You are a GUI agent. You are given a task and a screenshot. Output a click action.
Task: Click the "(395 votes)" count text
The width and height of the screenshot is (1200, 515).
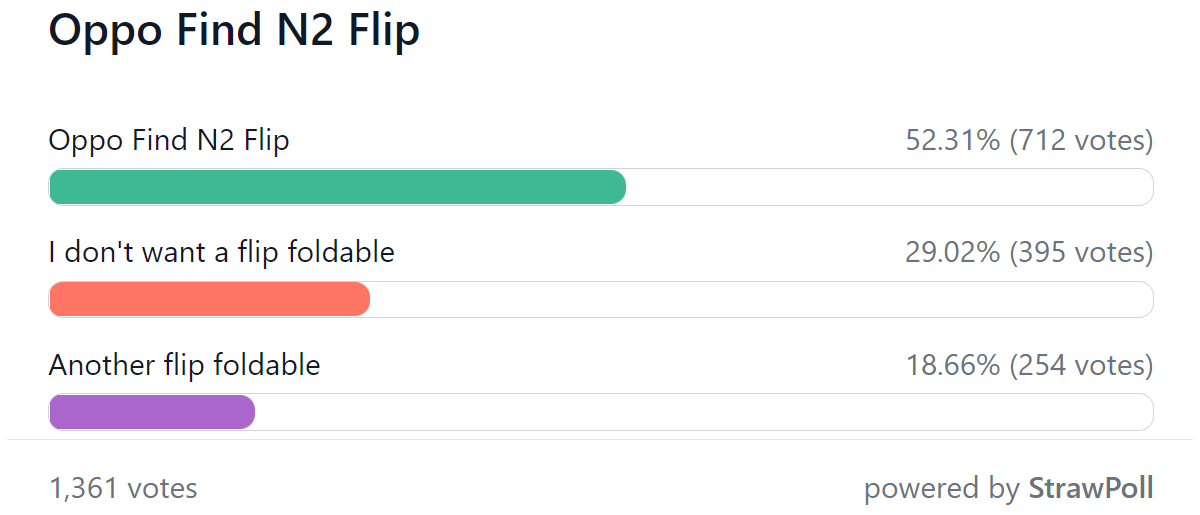1081,253
